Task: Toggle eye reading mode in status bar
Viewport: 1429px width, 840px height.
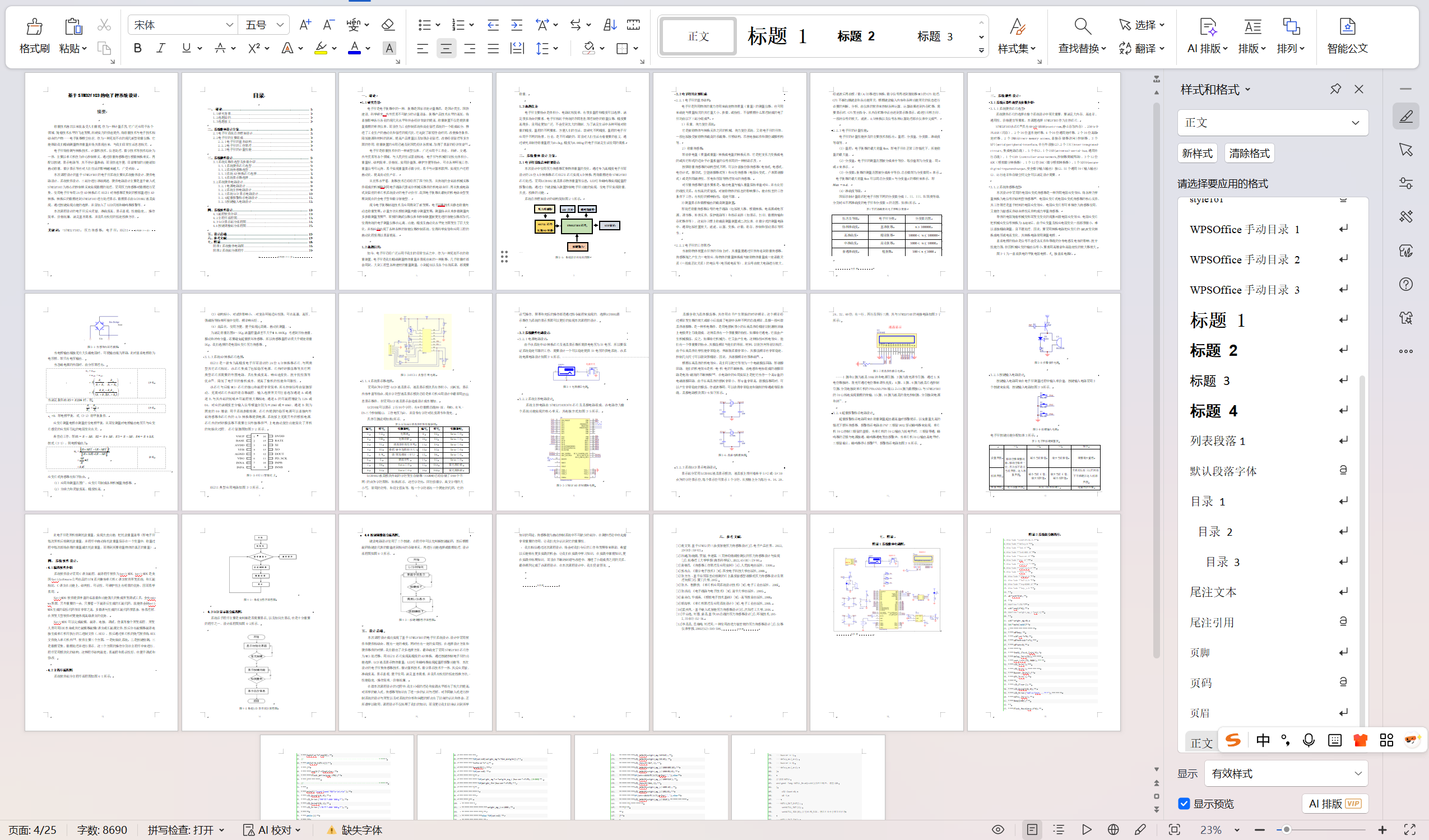Action: click(x=998, y=830)
